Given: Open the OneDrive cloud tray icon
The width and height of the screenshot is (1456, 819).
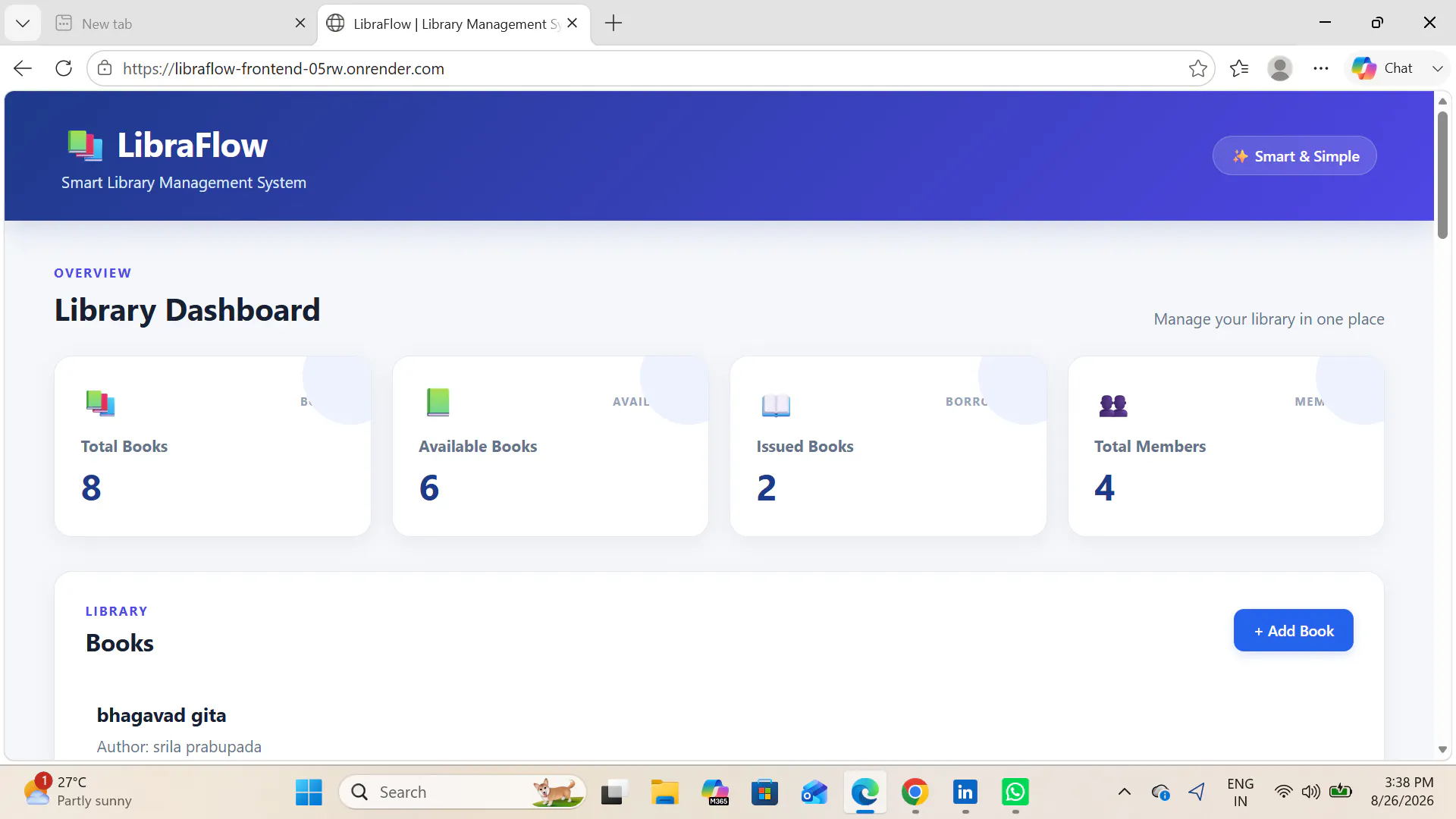Looking at the screenshot, I should [1160, 792].
